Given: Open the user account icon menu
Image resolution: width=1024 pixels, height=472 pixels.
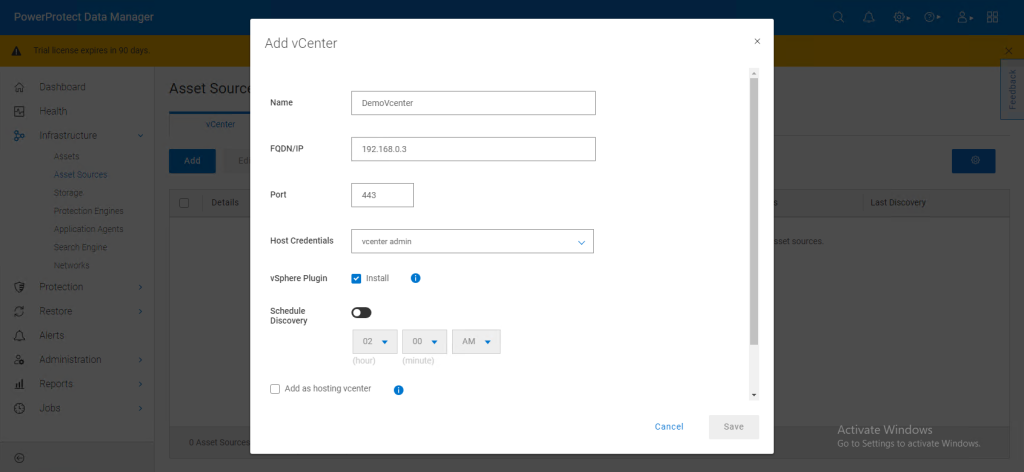Looking at the screenshot, I should [963, 17].
